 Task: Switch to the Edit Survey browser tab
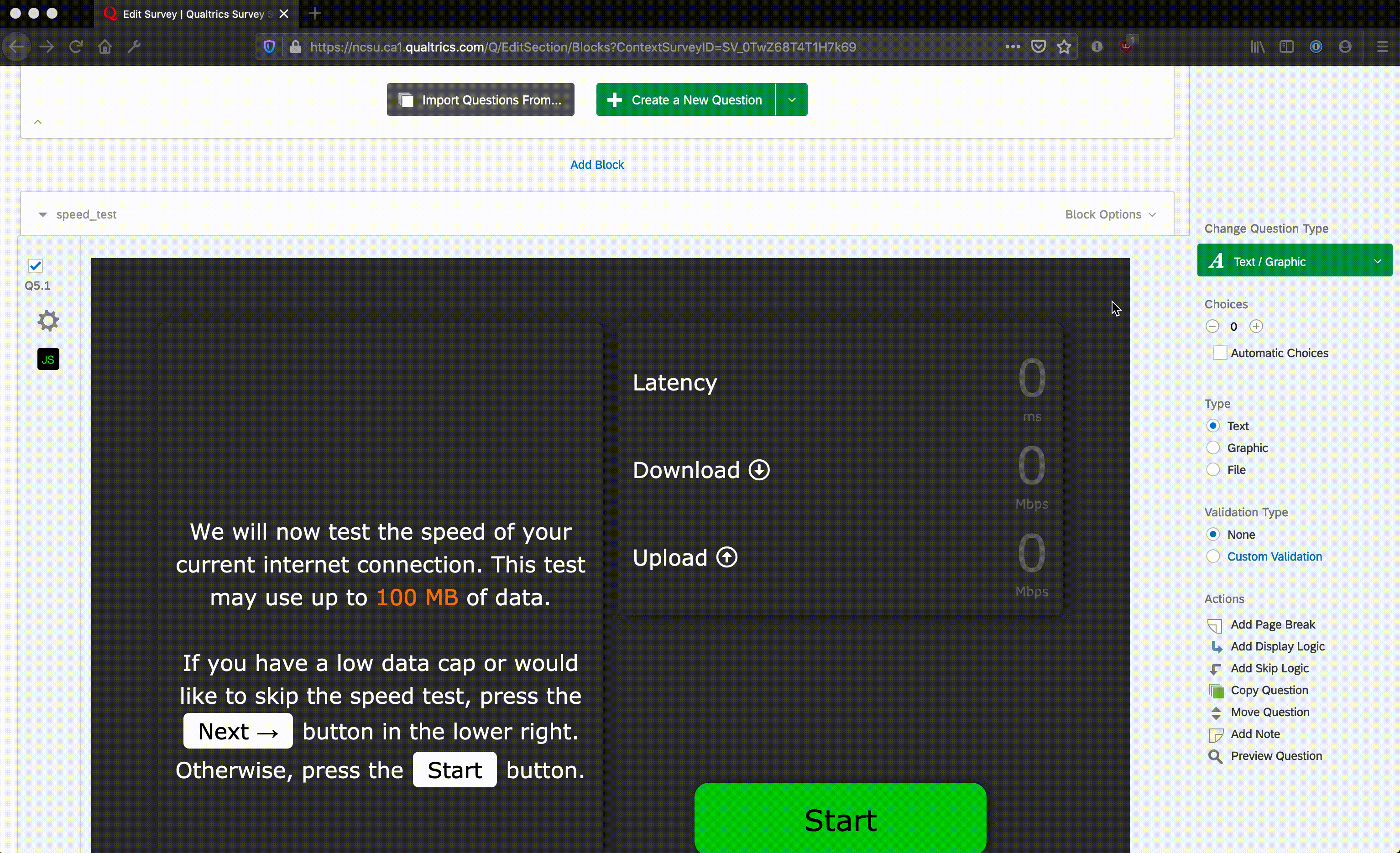[x=196, y=14]
